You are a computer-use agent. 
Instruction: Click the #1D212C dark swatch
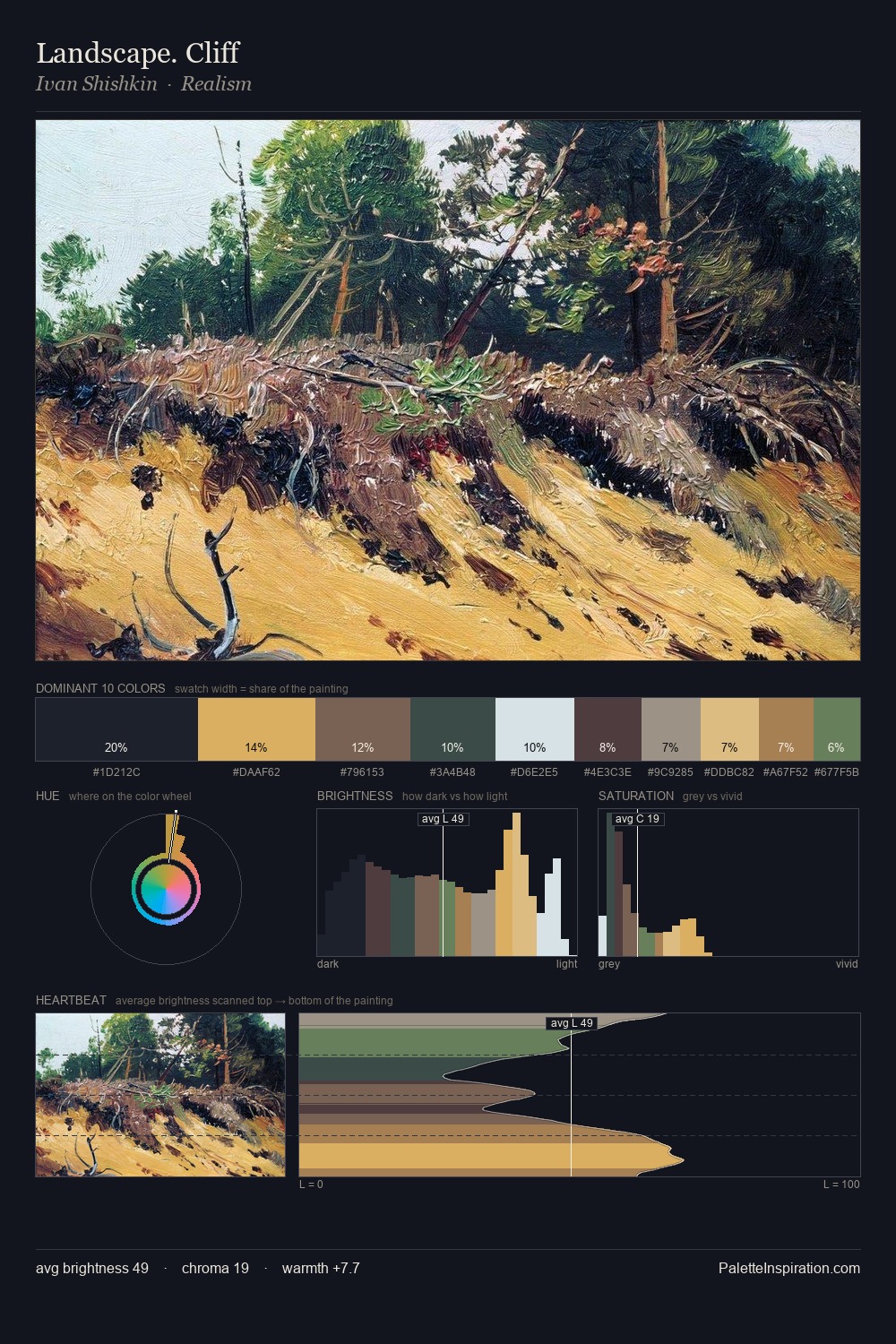tap(116, 729)
